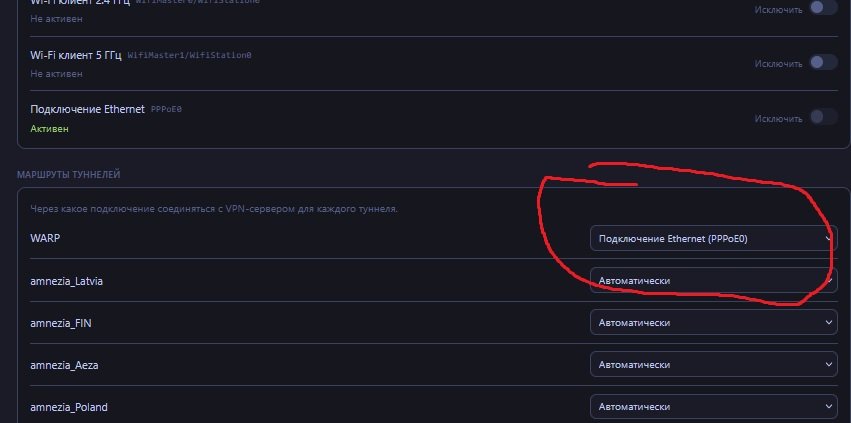Expand the amnezia_Latvia route dropdown
The width and height of the screenshot is (851, 423).
click(x=713, y=281)
